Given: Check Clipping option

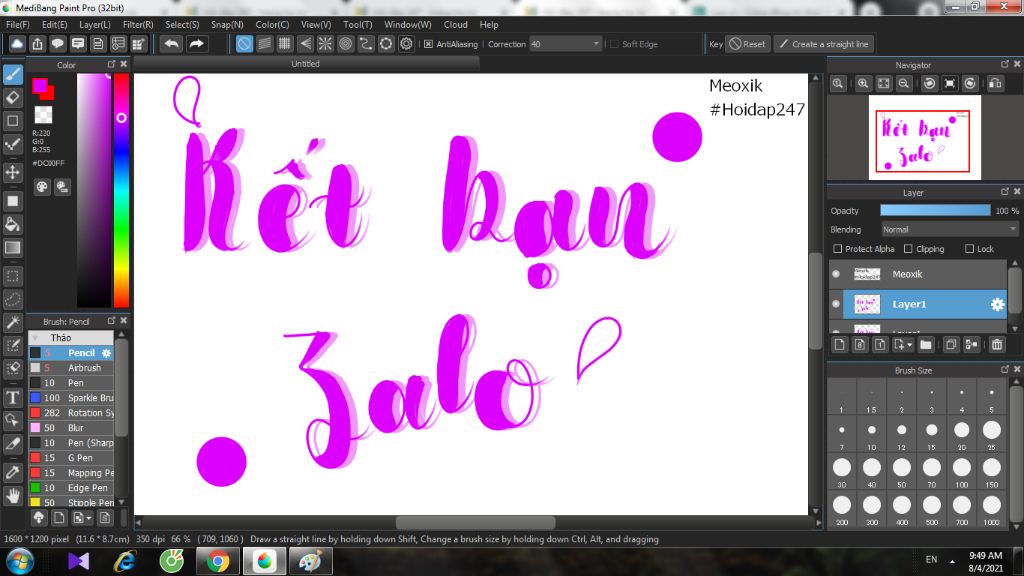Looking at the screenshot, I should (908, 249).
